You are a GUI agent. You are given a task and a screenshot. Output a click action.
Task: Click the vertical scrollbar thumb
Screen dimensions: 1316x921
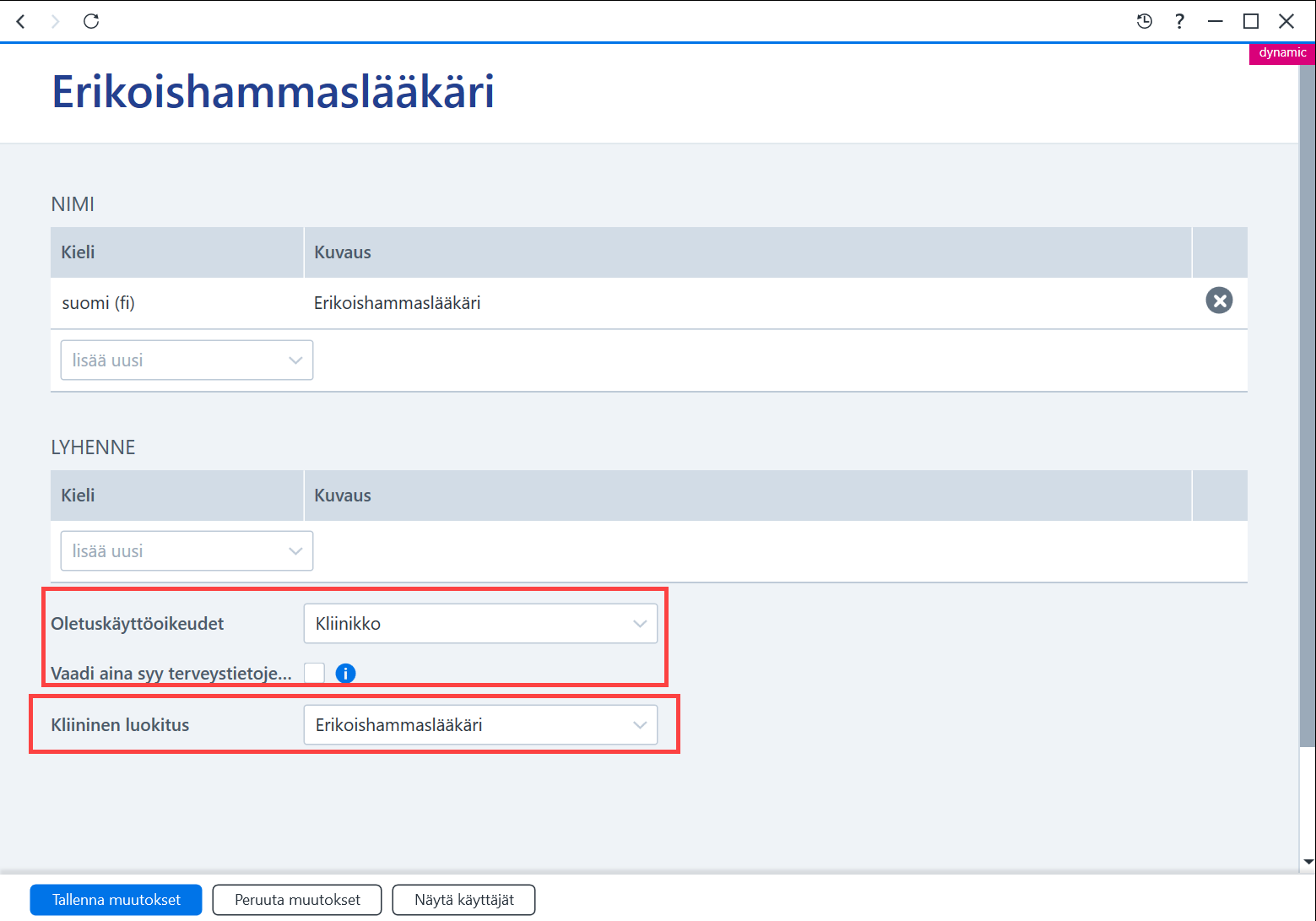tap(1308, 405)
